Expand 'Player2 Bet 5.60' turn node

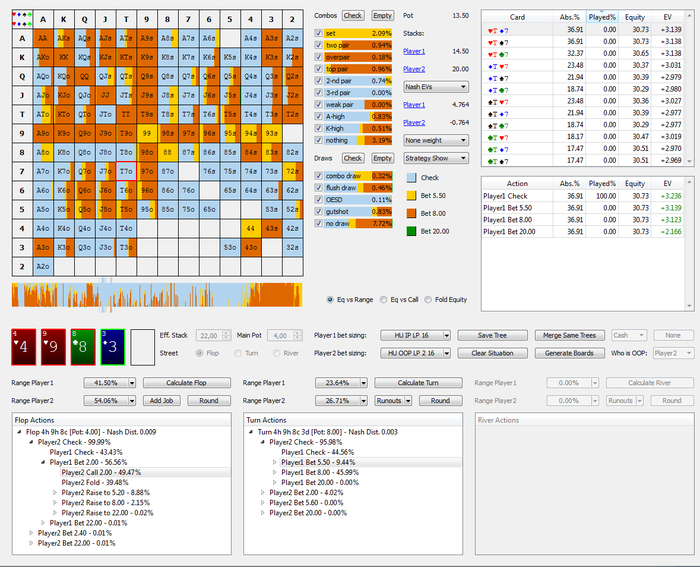pos(262,503)
